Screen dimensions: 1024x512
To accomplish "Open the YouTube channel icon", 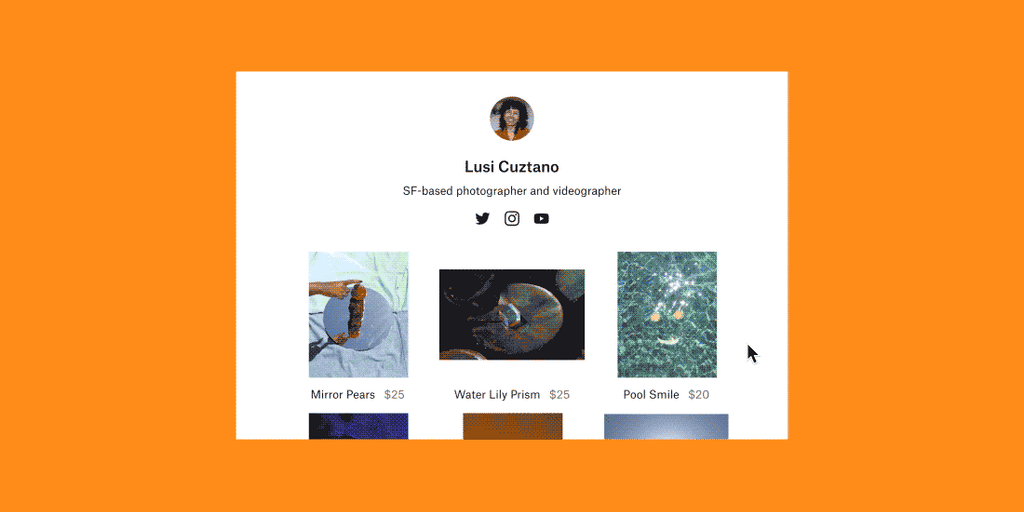I will (x=541, y=219).
